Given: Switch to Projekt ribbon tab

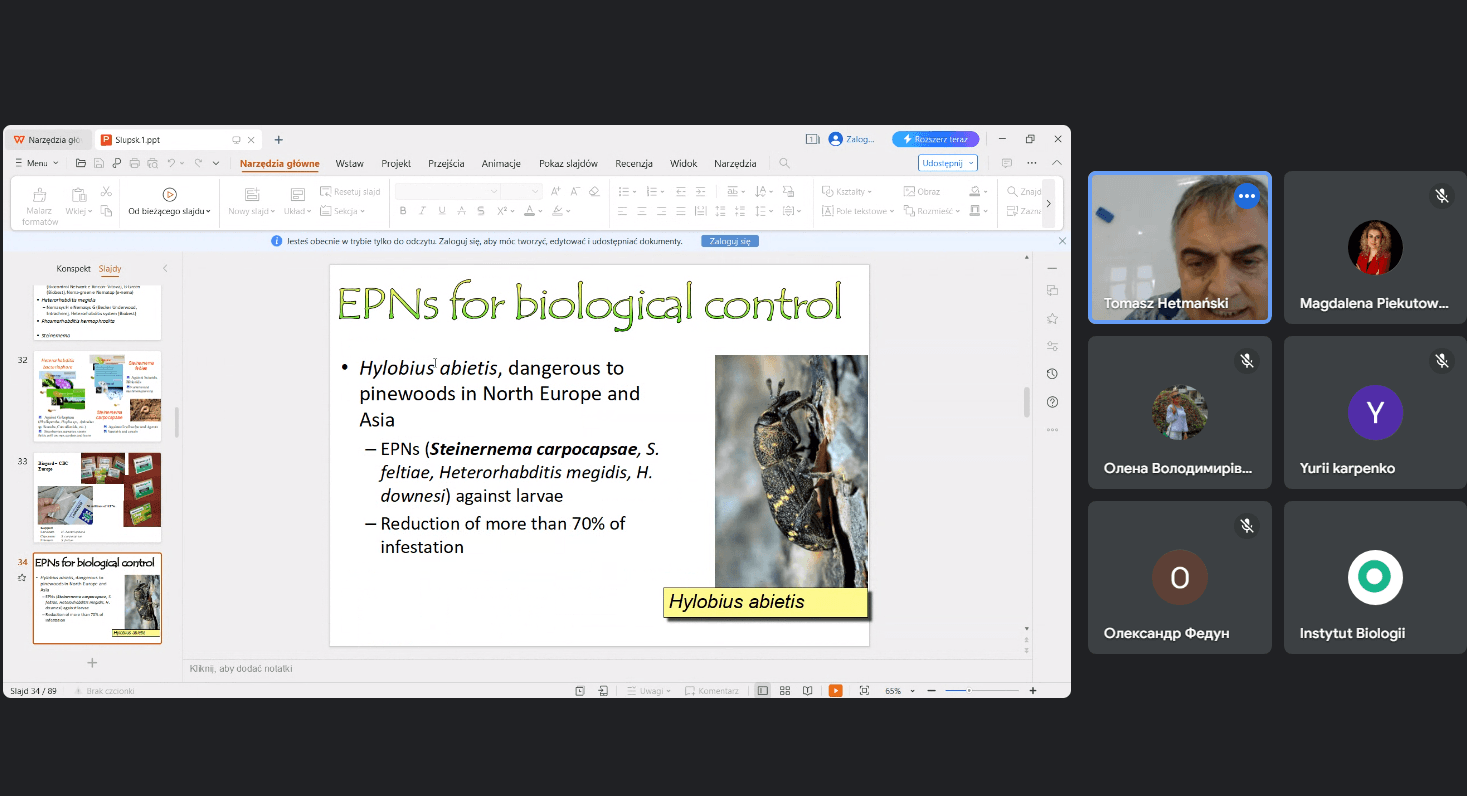Looking at the screenshot, I should (396, 163).
